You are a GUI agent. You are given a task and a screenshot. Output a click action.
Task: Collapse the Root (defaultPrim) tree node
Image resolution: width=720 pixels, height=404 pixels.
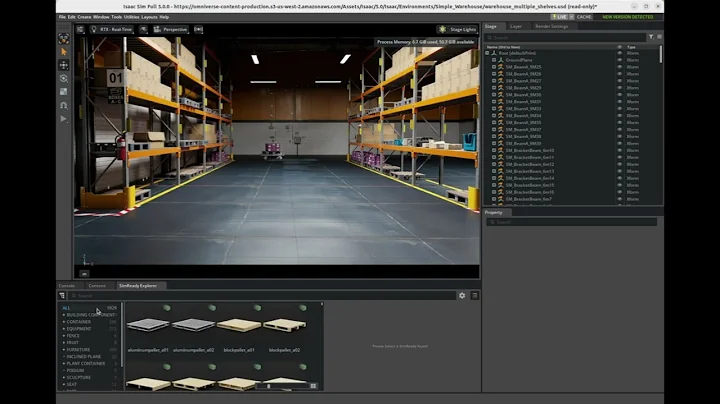pyautogui.click(x=487, y=53)
